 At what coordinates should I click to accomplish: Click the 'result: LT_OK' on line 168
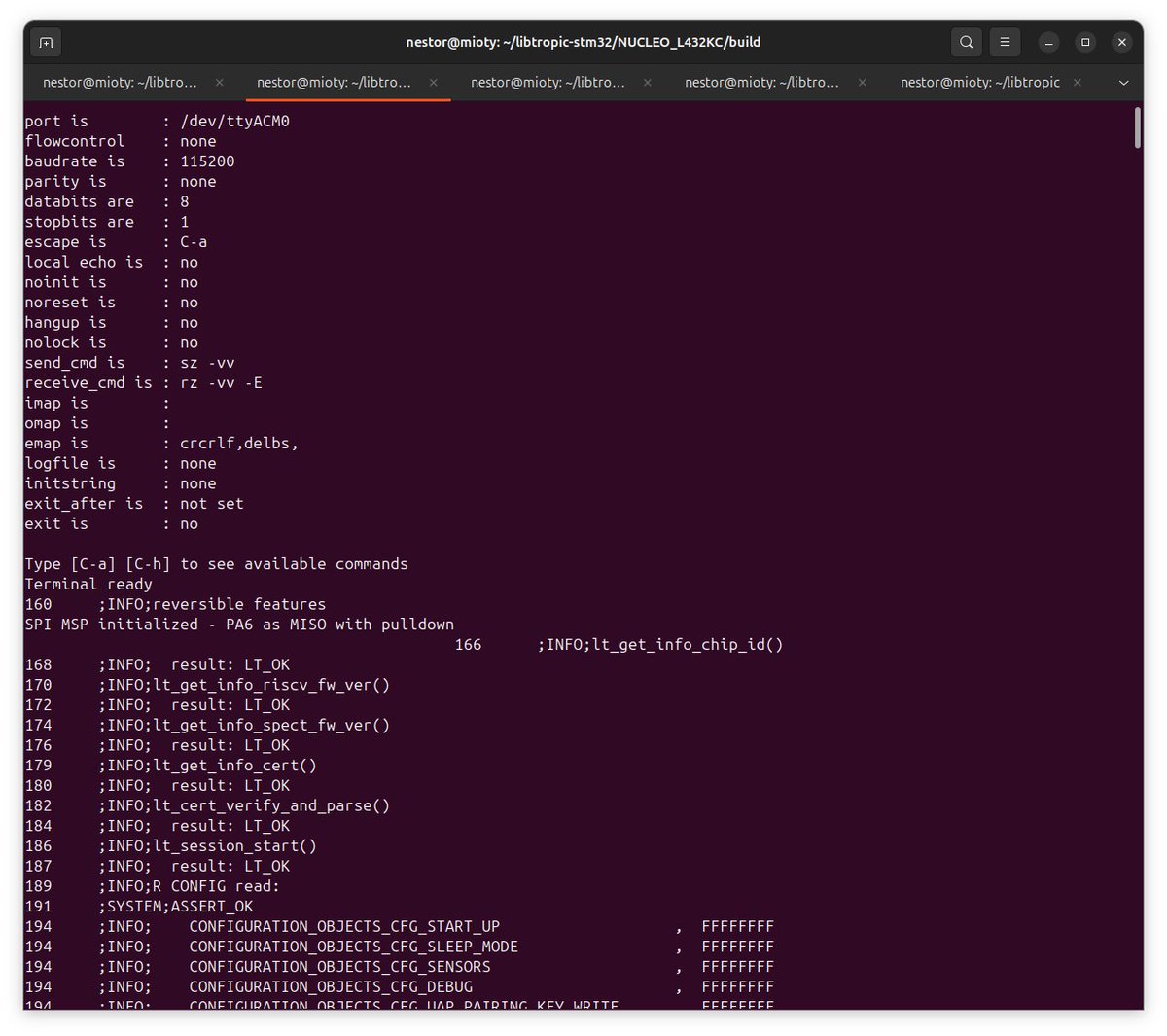pos(230,665)
